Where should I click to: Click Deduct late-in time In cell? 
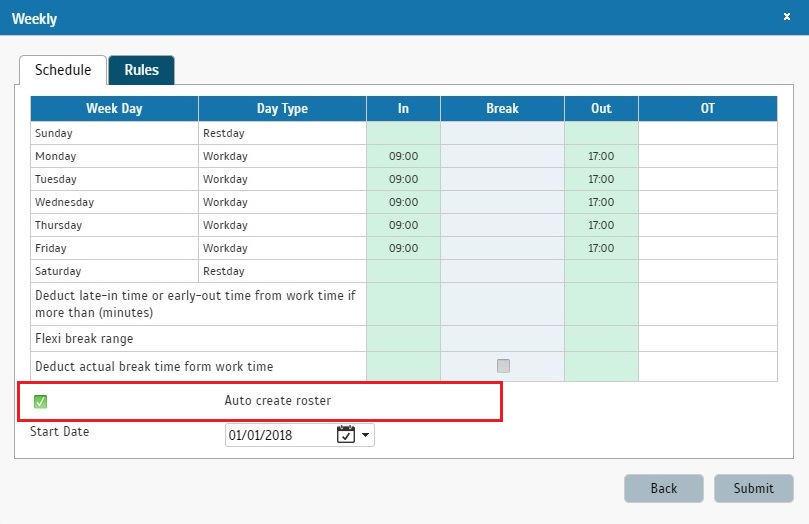click(403, 304)
